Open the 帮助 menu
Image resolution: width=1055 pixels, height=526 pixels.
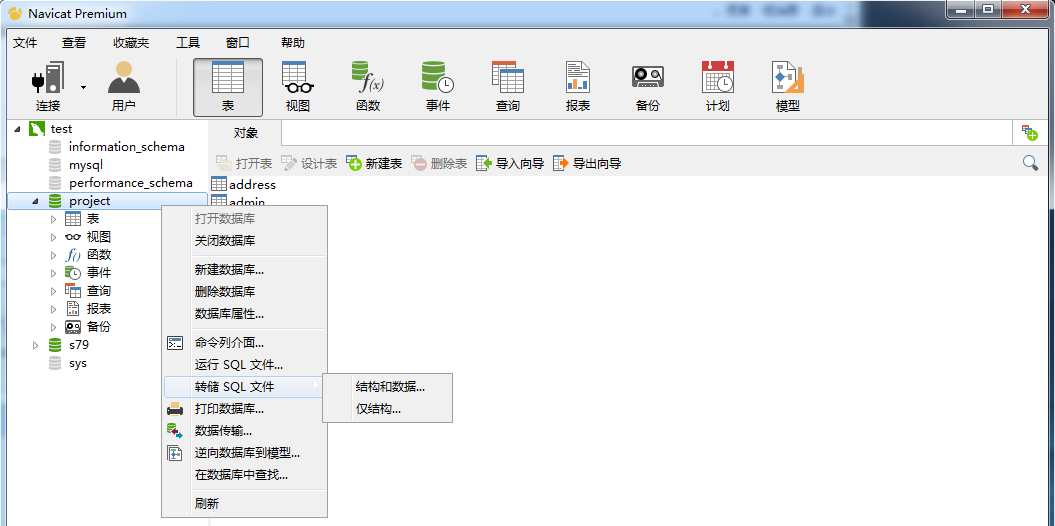(x=293, y=43)
